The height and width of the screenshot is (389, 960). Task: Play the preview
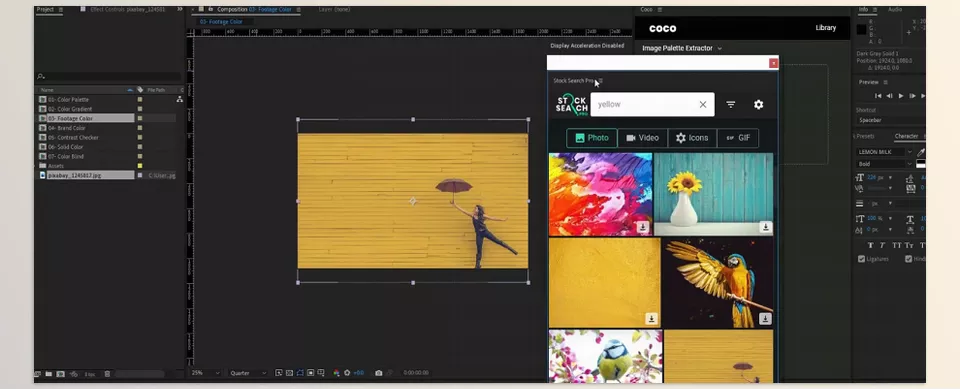pos(901,96)
